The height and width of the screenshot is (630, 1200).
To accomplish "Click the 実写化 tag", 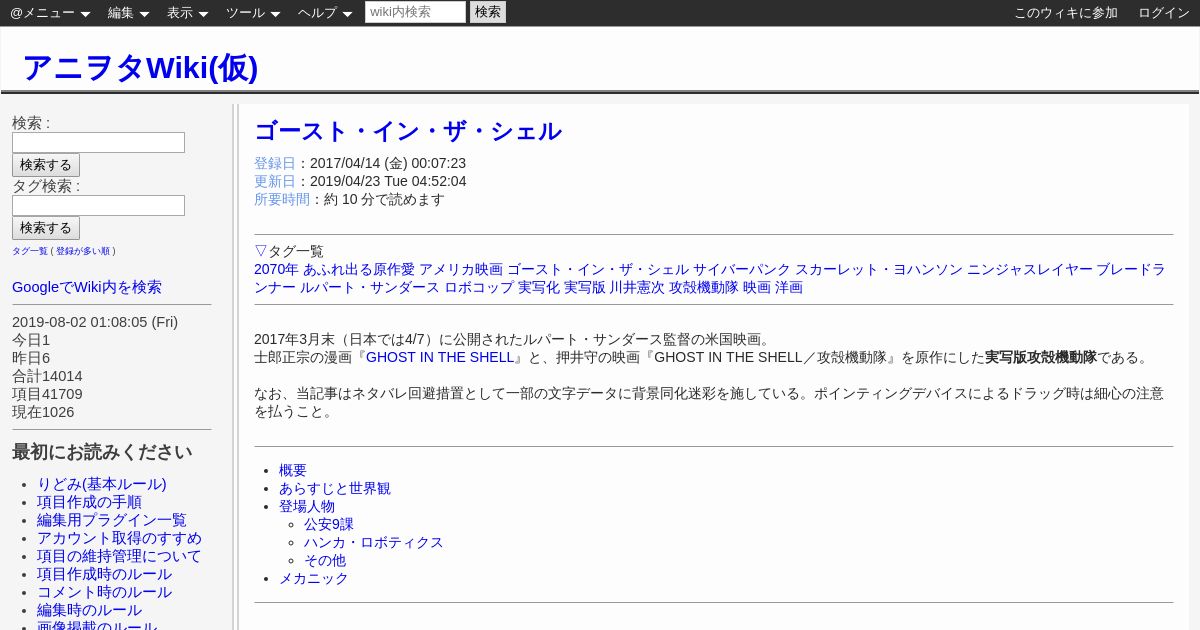I will [x=539, y=287].
